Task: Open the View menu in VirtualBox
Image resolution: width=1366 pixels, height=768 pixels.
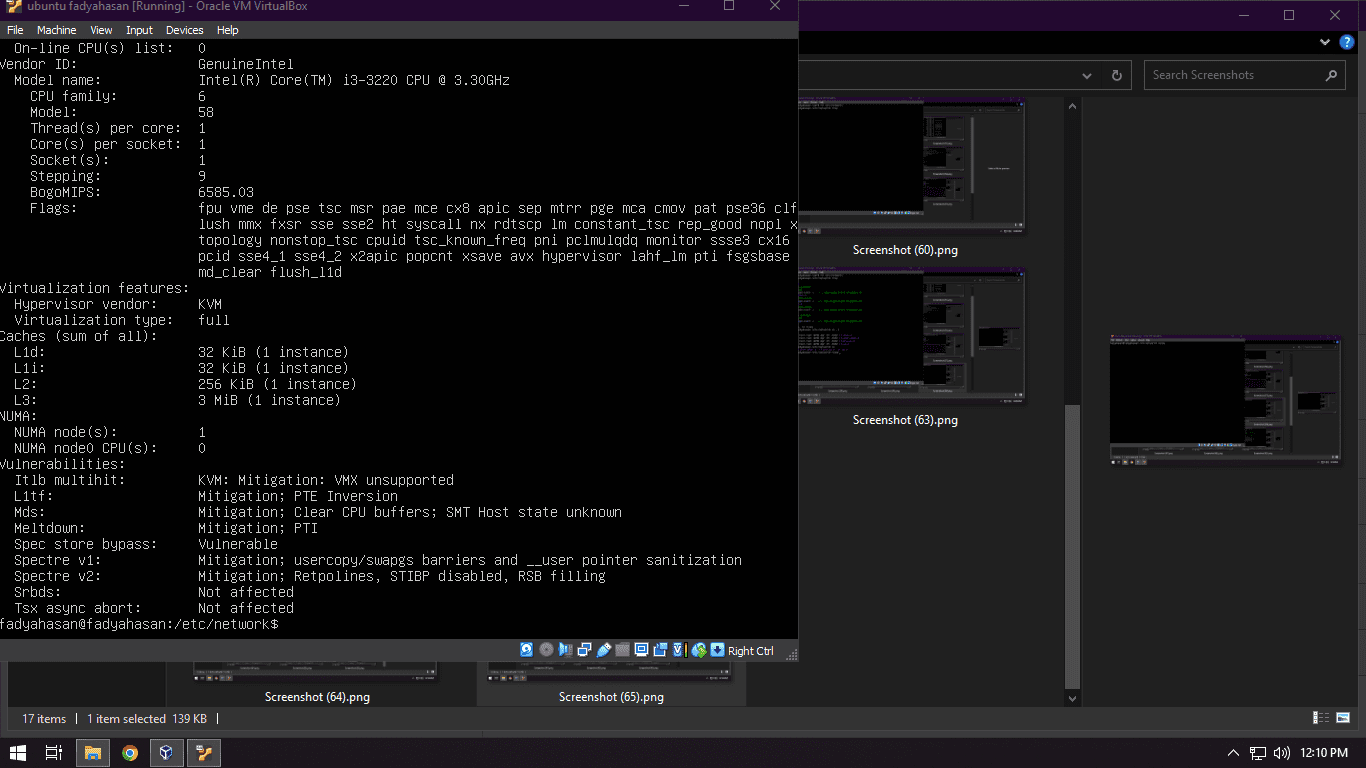Action: pos(101,30)
